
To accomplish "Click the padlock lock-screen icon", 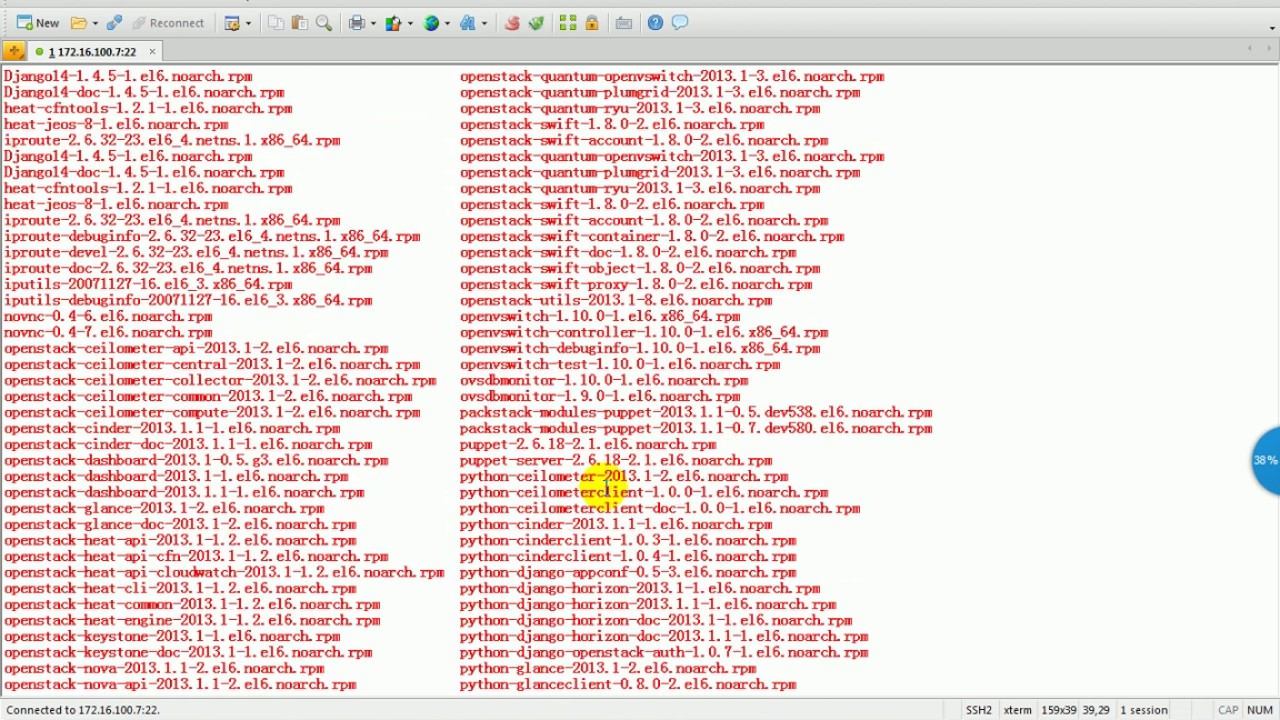I will pyautogui.click(x=592, y=22).
